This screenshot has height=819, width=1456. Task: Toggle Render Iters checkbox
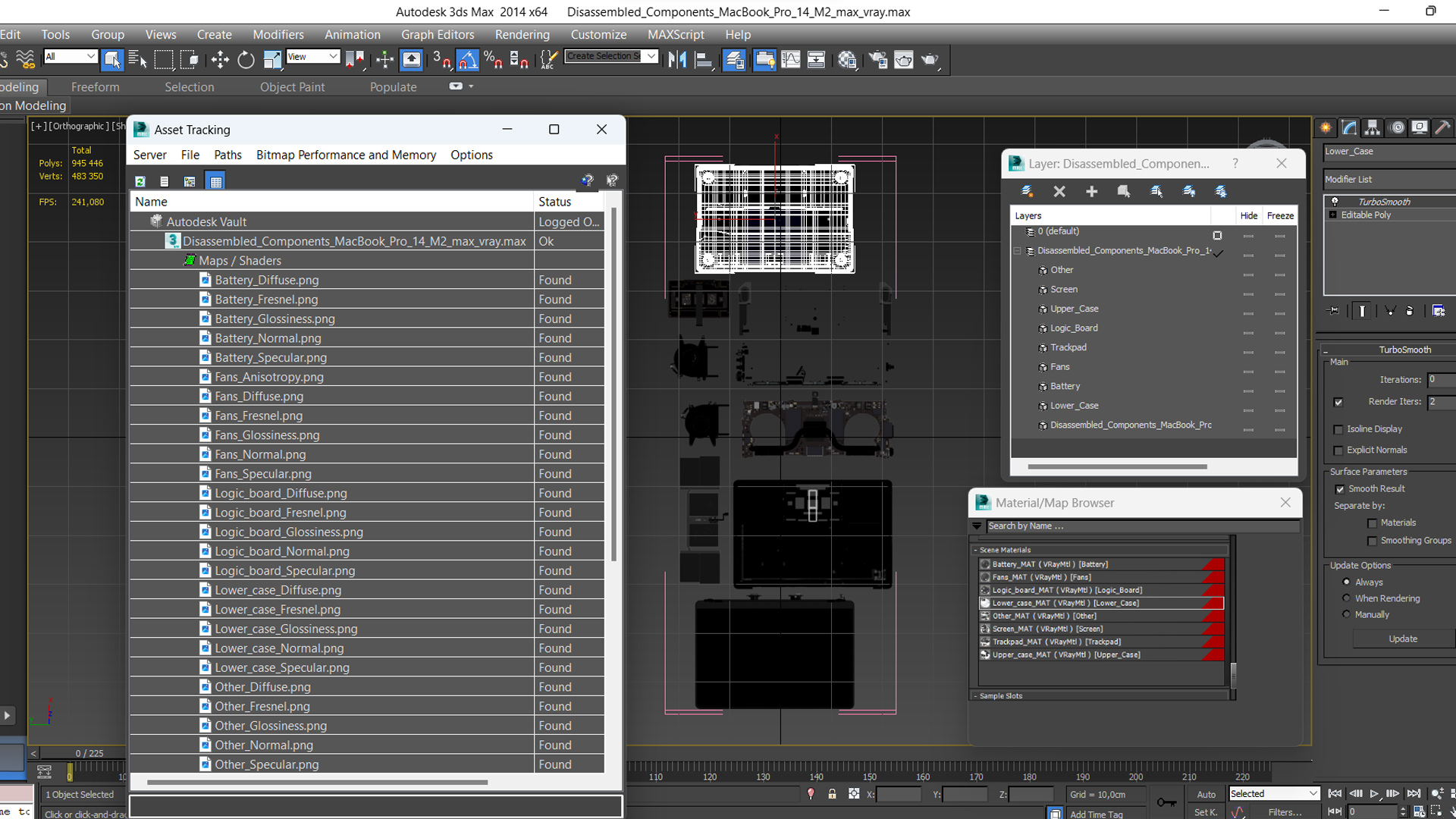pos(1338,402)
